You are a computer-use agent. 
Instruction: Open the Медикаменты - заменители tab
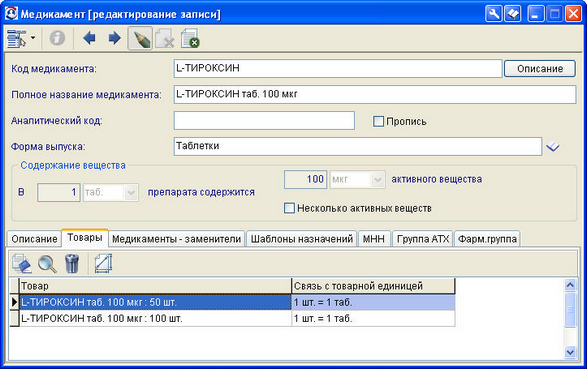[x=177, y=239]
